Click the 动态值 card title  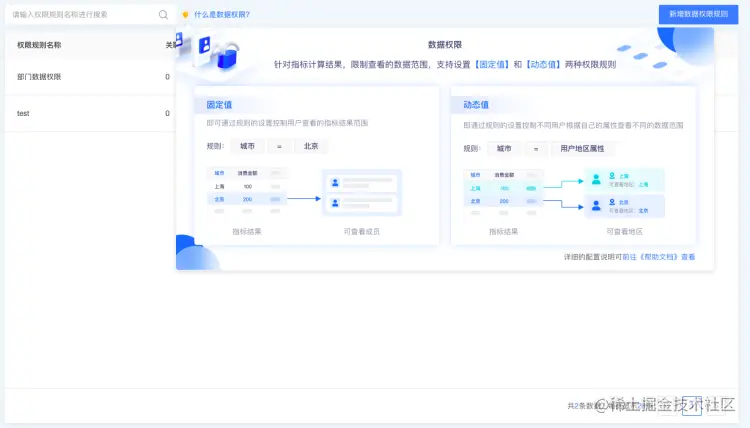476,105
